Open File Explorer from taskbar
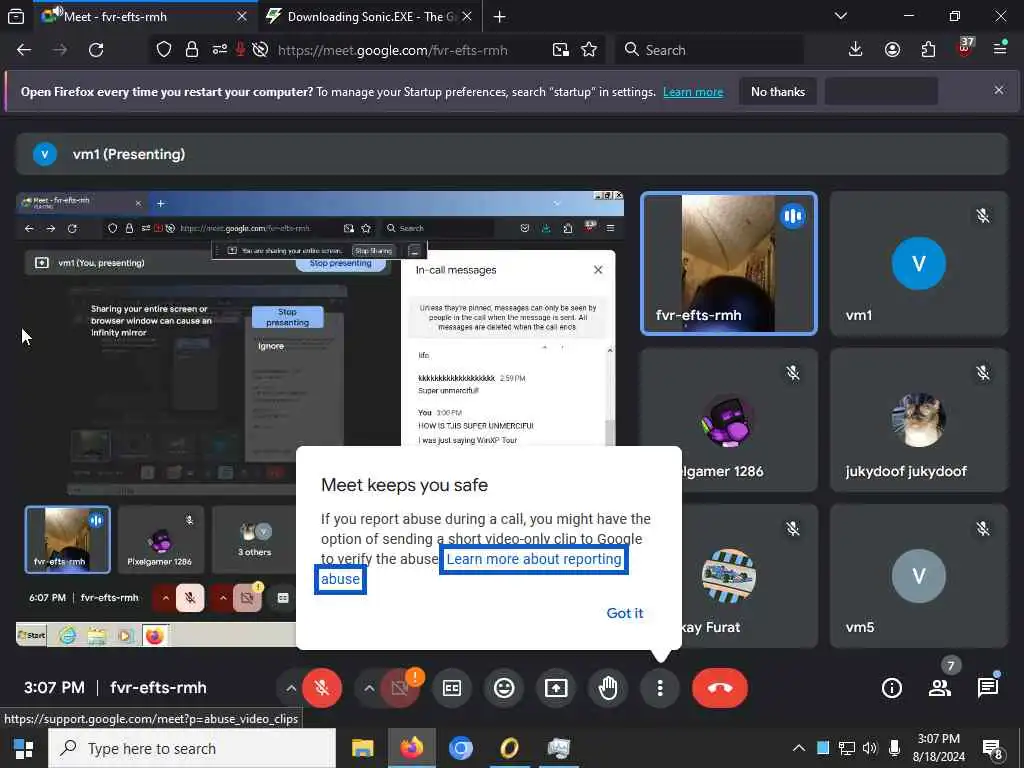This screenshot has height=768, width=1024. coord(362,748)
